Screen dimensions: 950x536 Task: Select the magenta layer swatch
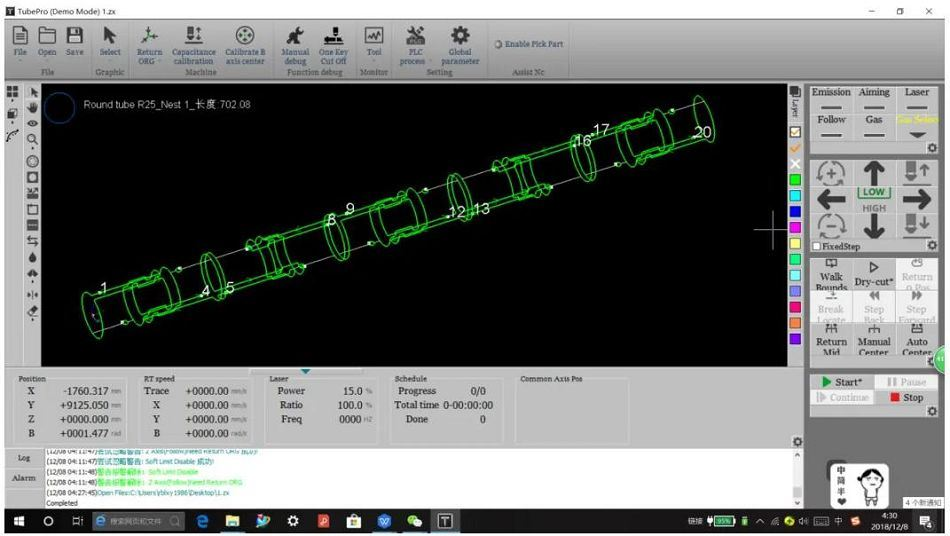point(796,227)
